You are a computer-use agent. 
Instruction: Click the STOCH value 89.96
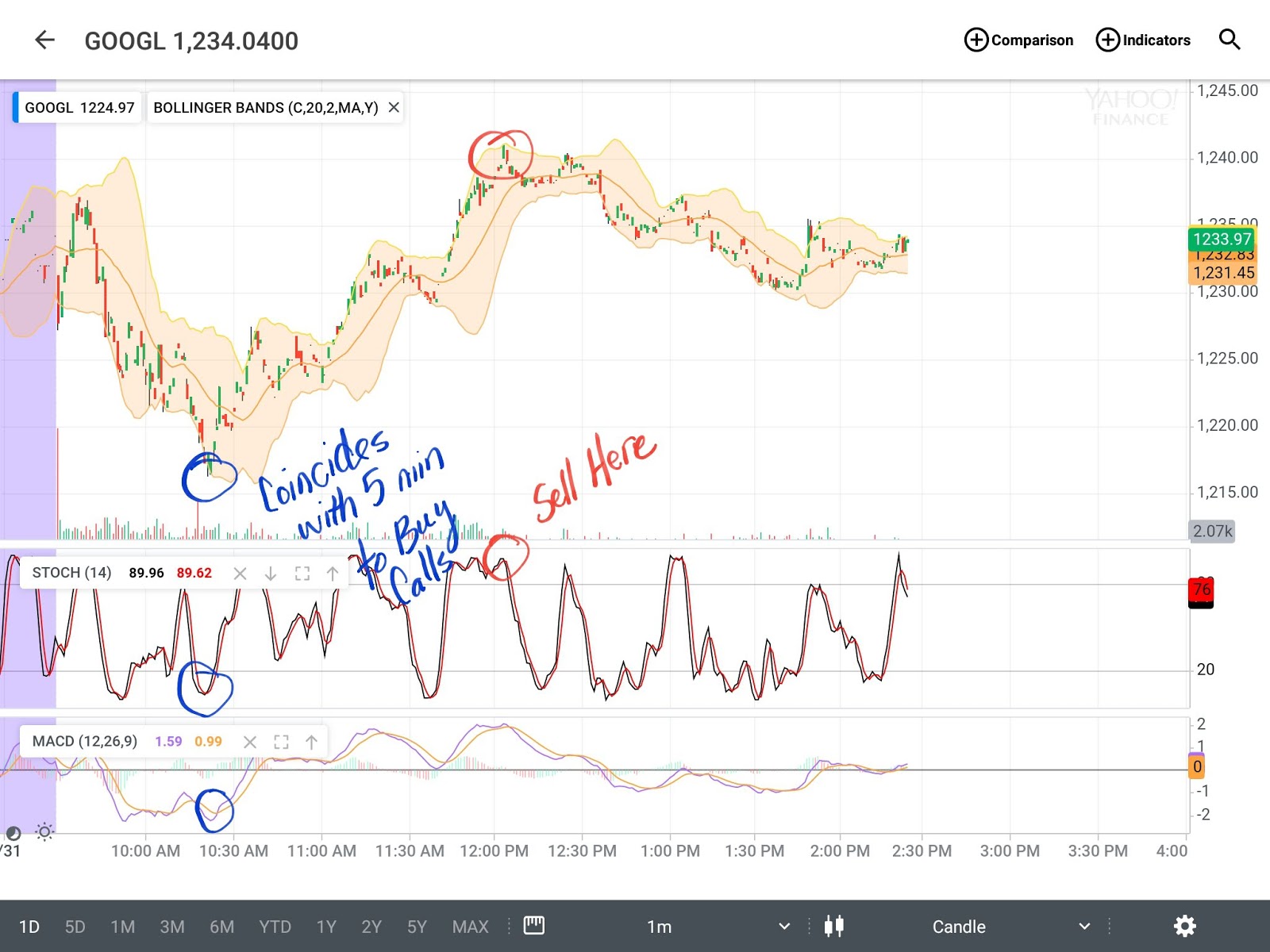point(146,573)
